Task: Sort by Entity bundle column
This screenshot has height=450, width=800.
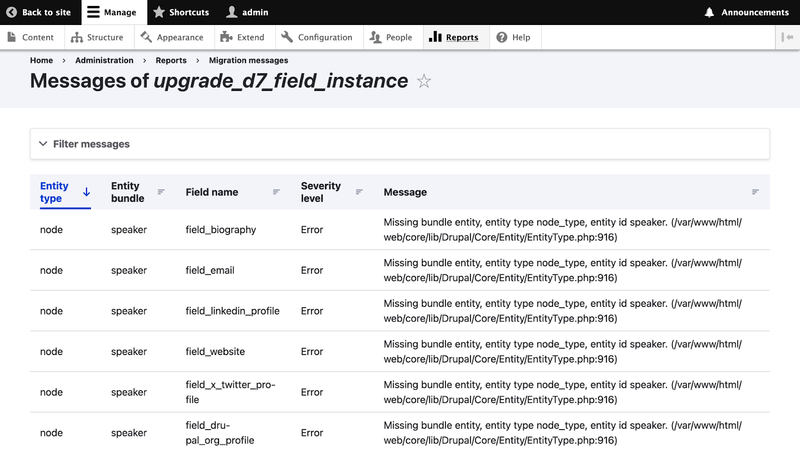Action: [x=125, y=192]
